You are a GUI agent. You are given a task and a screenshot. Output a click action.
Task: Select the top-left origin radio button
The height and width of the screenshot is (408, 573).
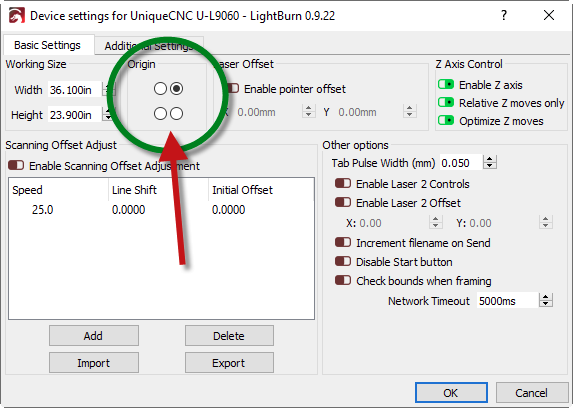160,88
